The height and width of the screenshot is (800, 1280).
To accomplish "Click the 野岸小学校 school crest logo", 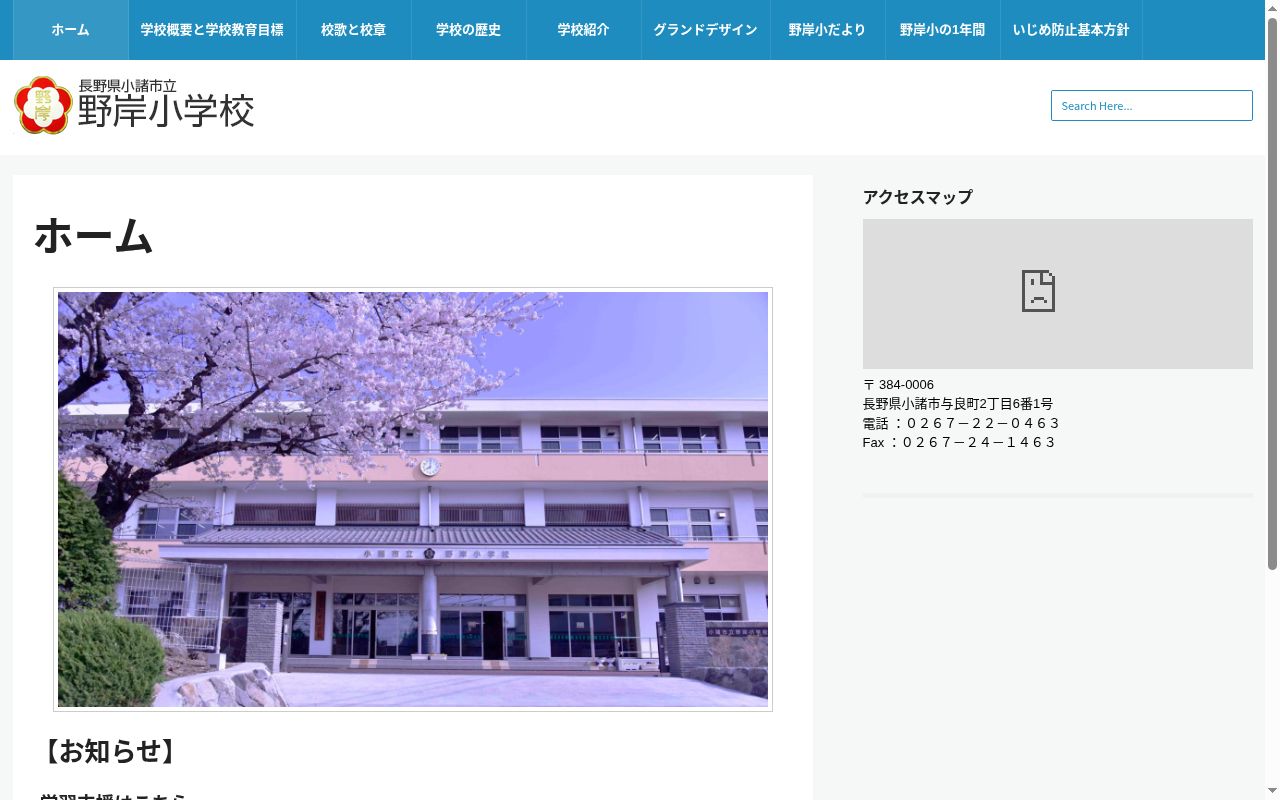I will pos(43,105).
